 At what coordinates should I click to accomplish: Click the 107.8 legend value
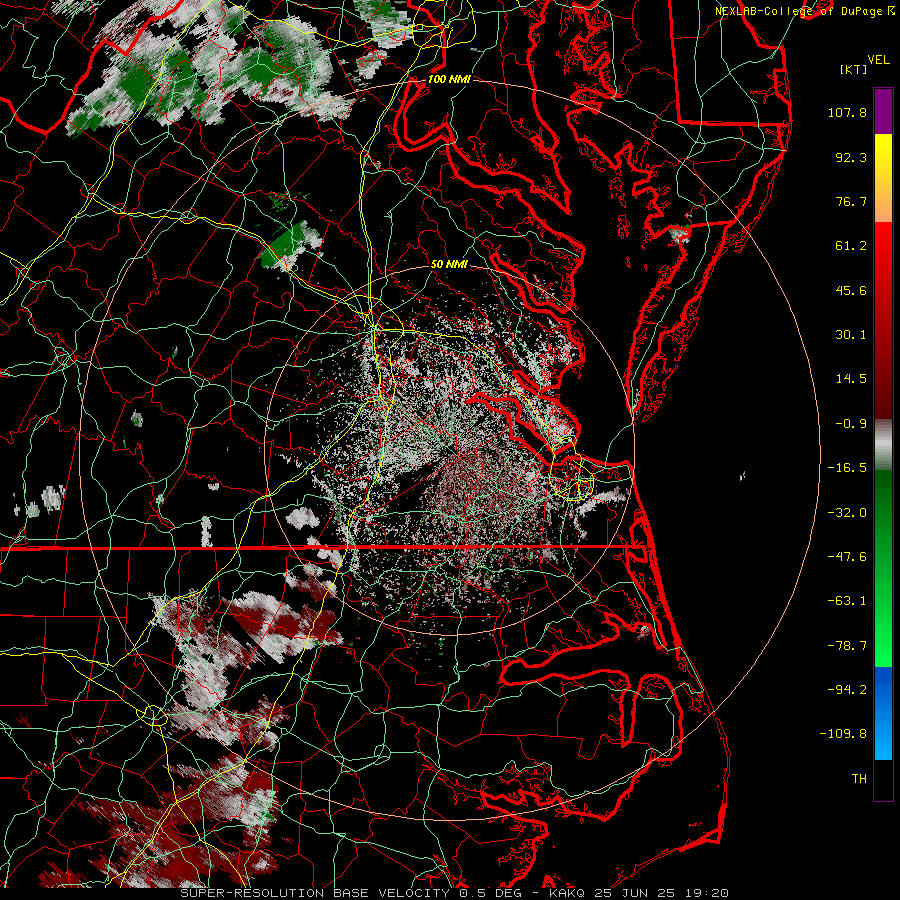847,112
